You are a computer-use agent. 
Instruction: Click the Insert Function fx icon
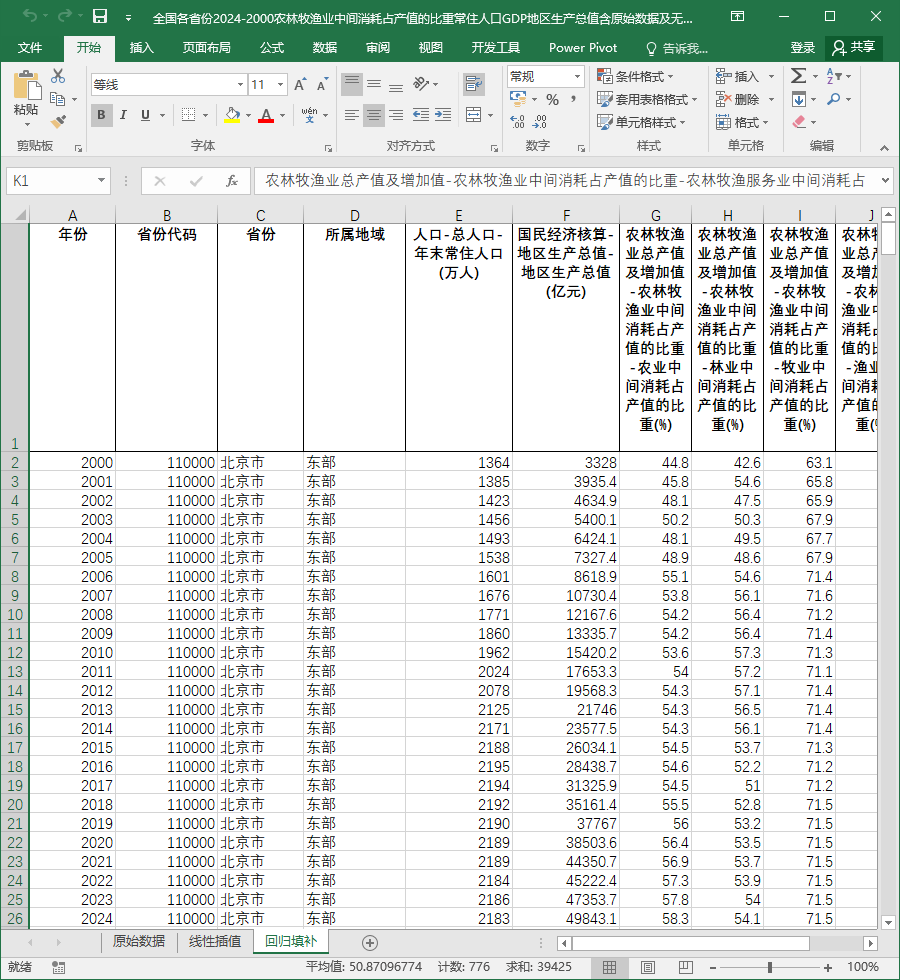232,181
